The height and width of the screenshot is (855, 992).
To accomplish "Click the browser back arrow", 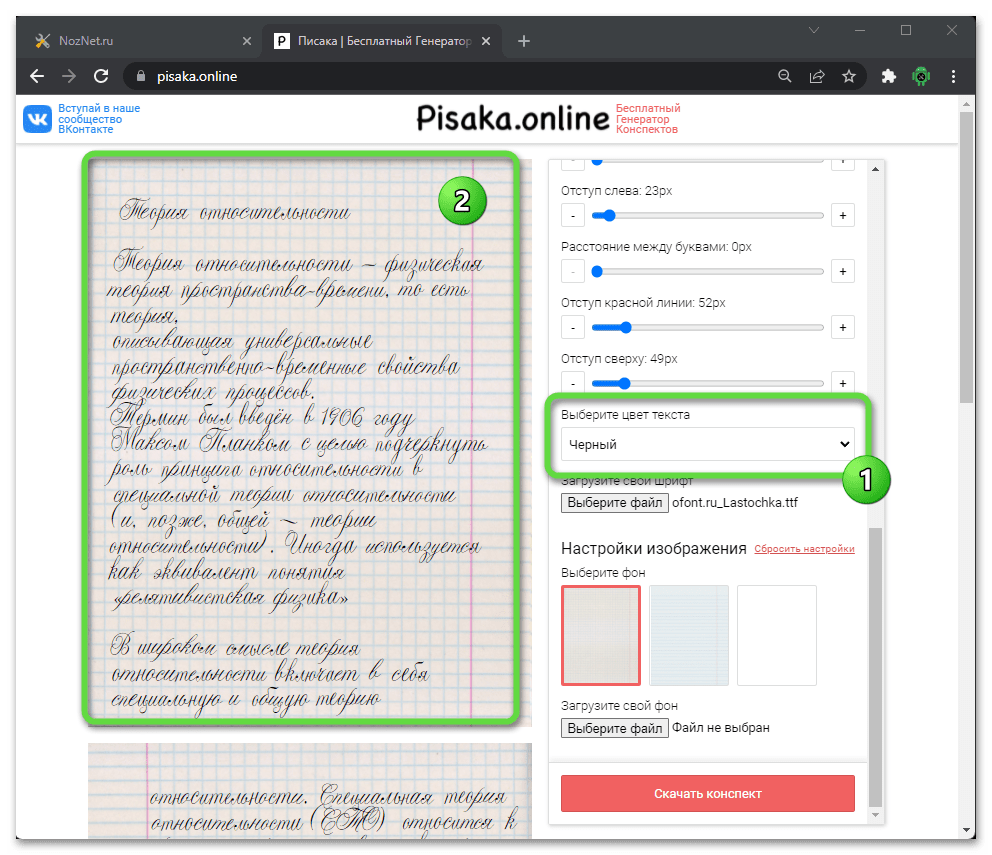I will pos(37,76).
